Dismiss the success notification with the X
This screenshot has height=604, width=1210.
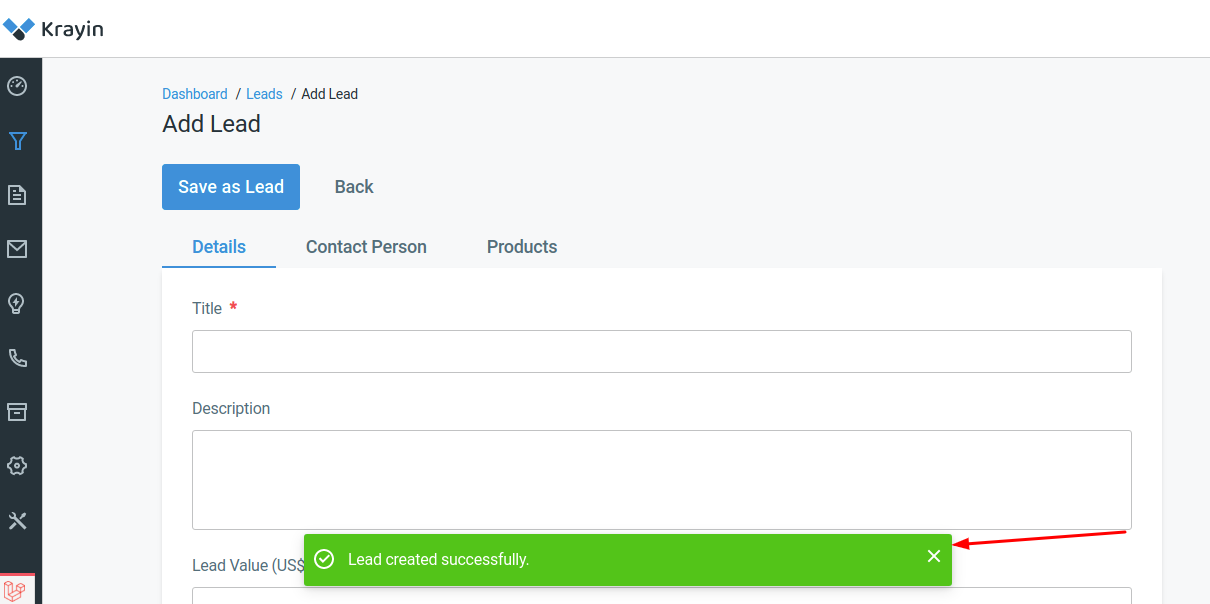pos(934,556)
